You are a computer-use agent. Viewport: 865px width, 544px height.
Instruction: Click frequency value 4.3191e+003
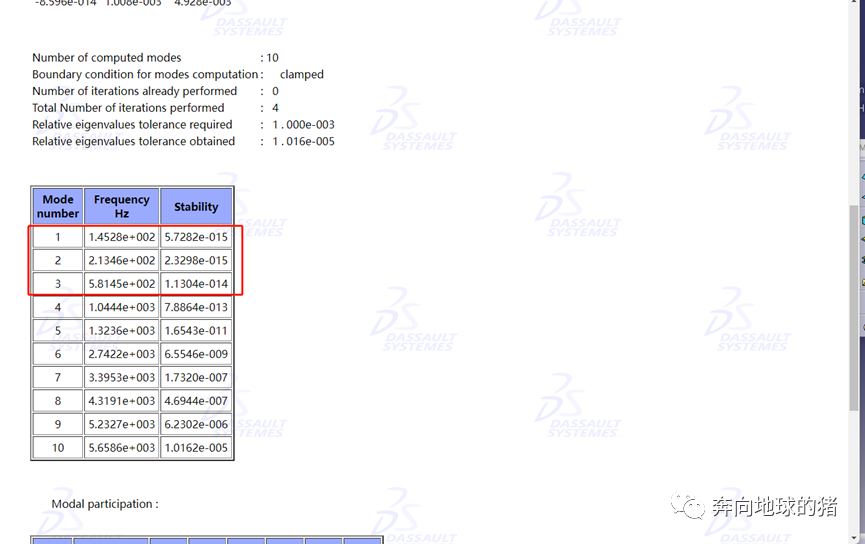click(x=122, y=401)
